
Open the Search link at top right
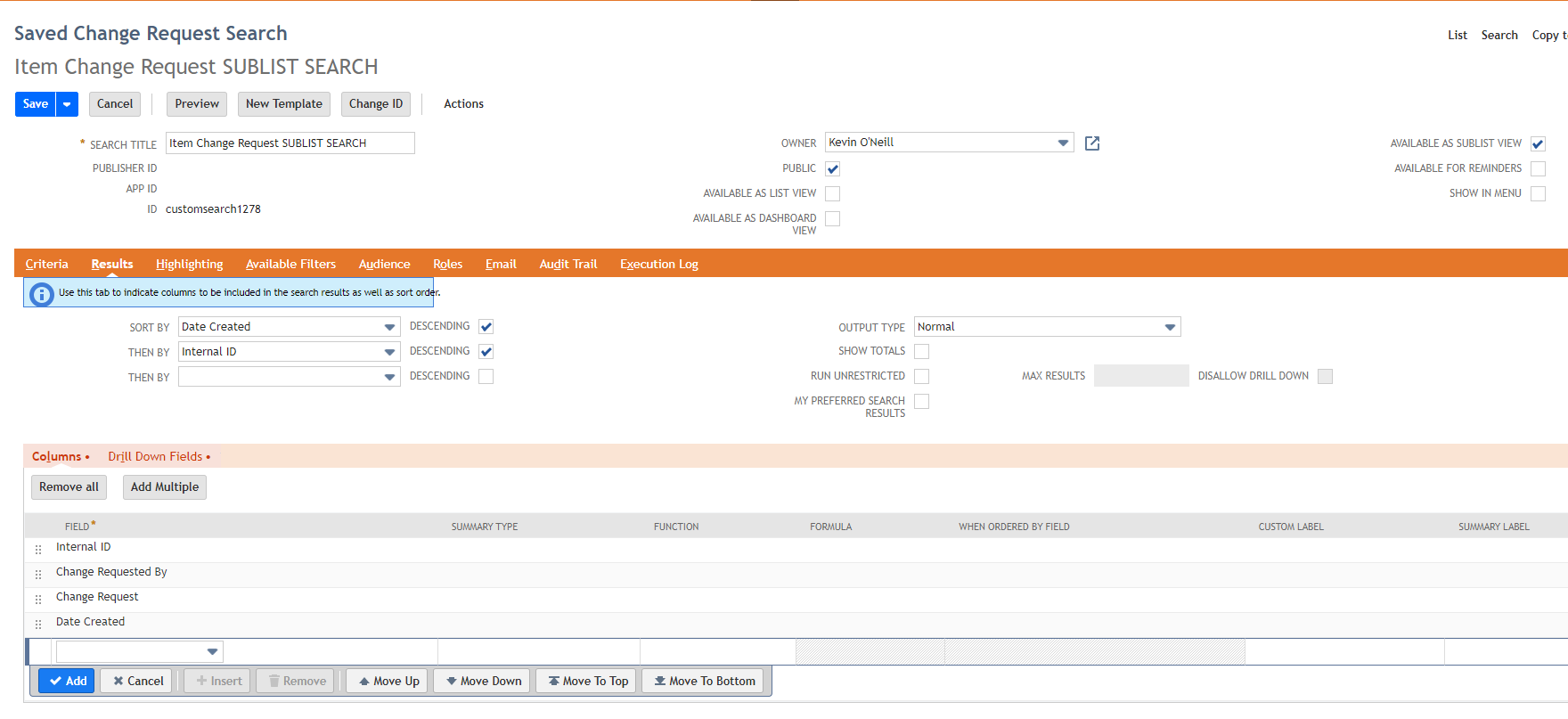[x=1499, y=36]
